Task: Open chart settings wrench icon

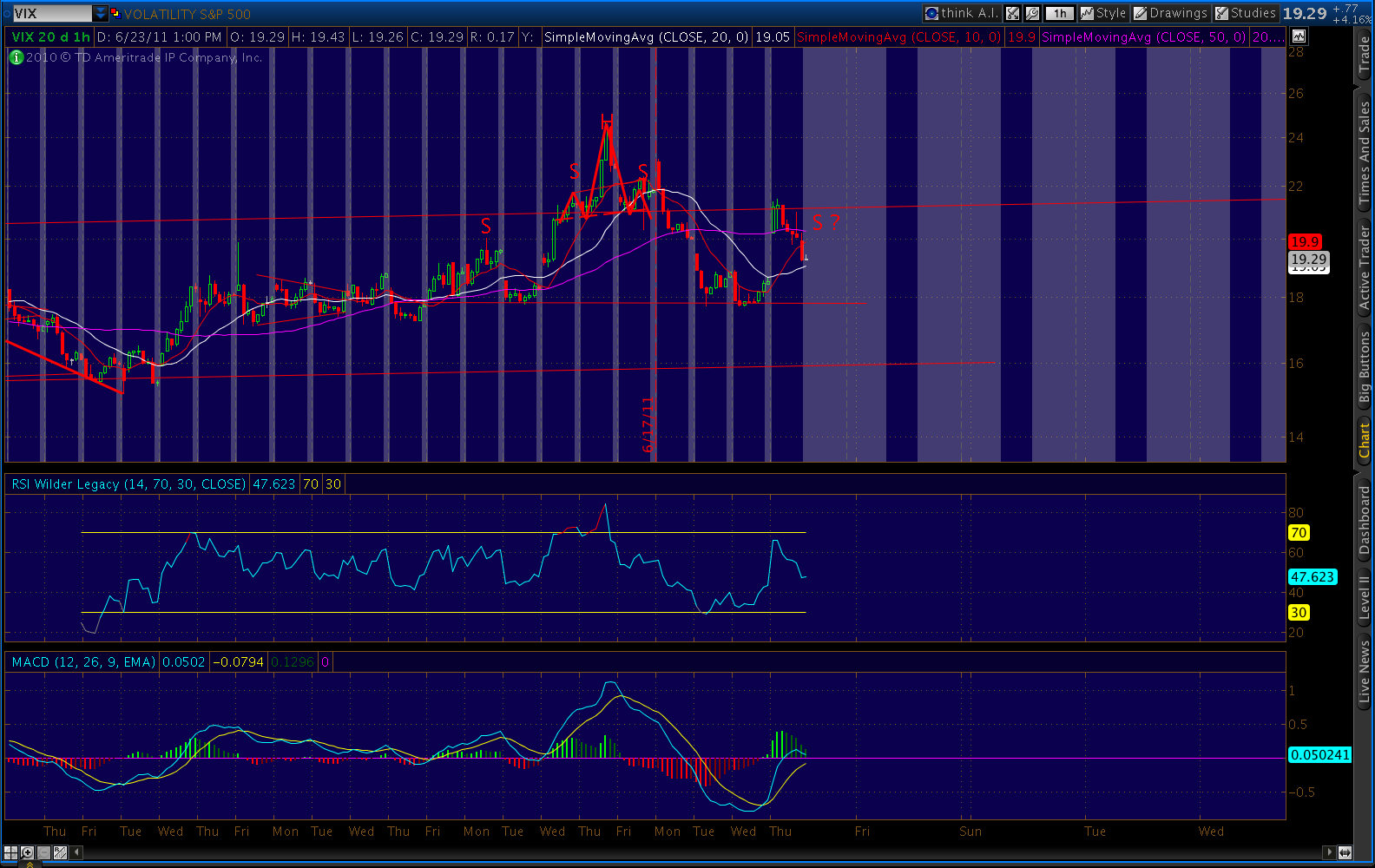Action: [x=1032, y=13]
